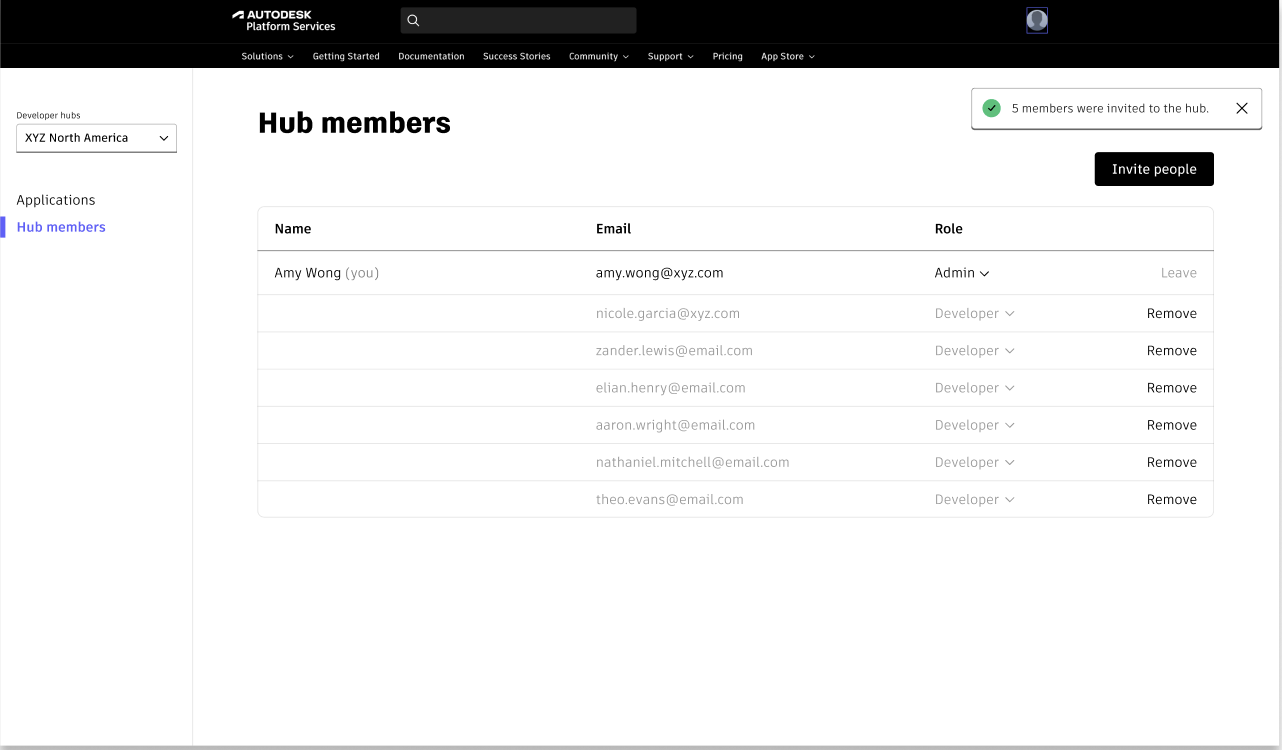Open the Community menu
This screenshot has height=750, width=1282.
pyautogui.click(x=598, y=57)
